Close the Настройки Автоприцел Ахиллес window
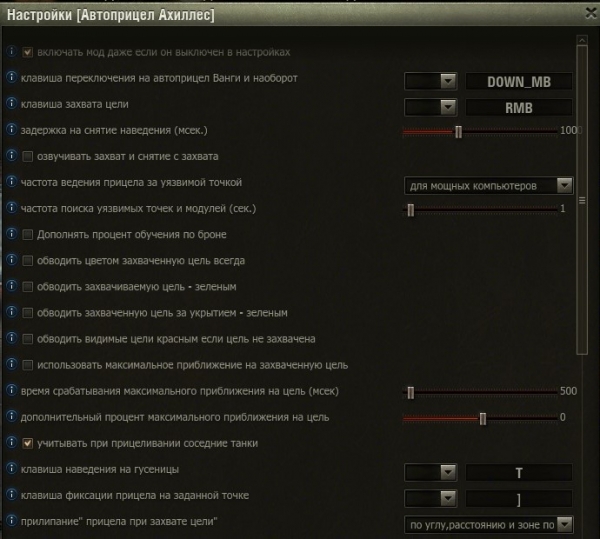This screenshot has width=600, height=539. click(x=591, y=13)
